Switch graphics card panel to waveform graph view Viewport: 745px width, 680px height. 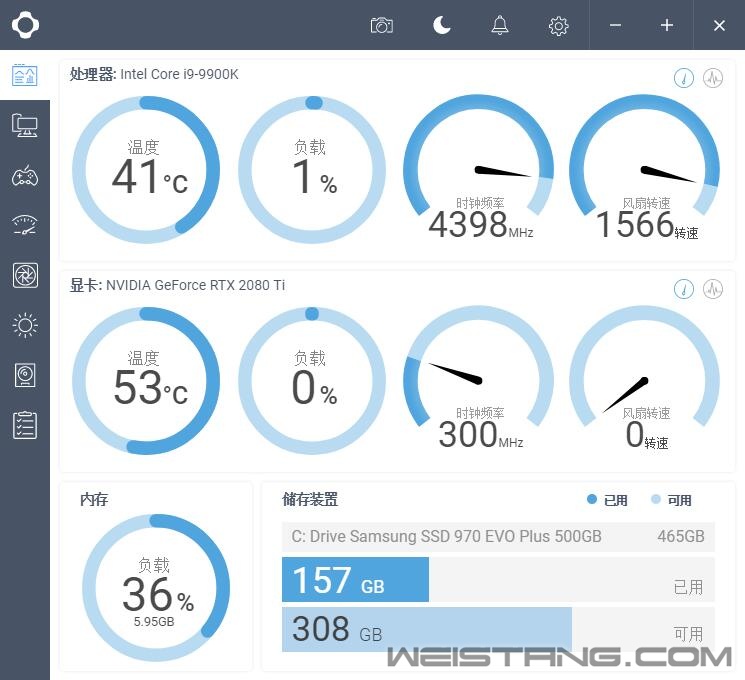[x=713, y=289]
